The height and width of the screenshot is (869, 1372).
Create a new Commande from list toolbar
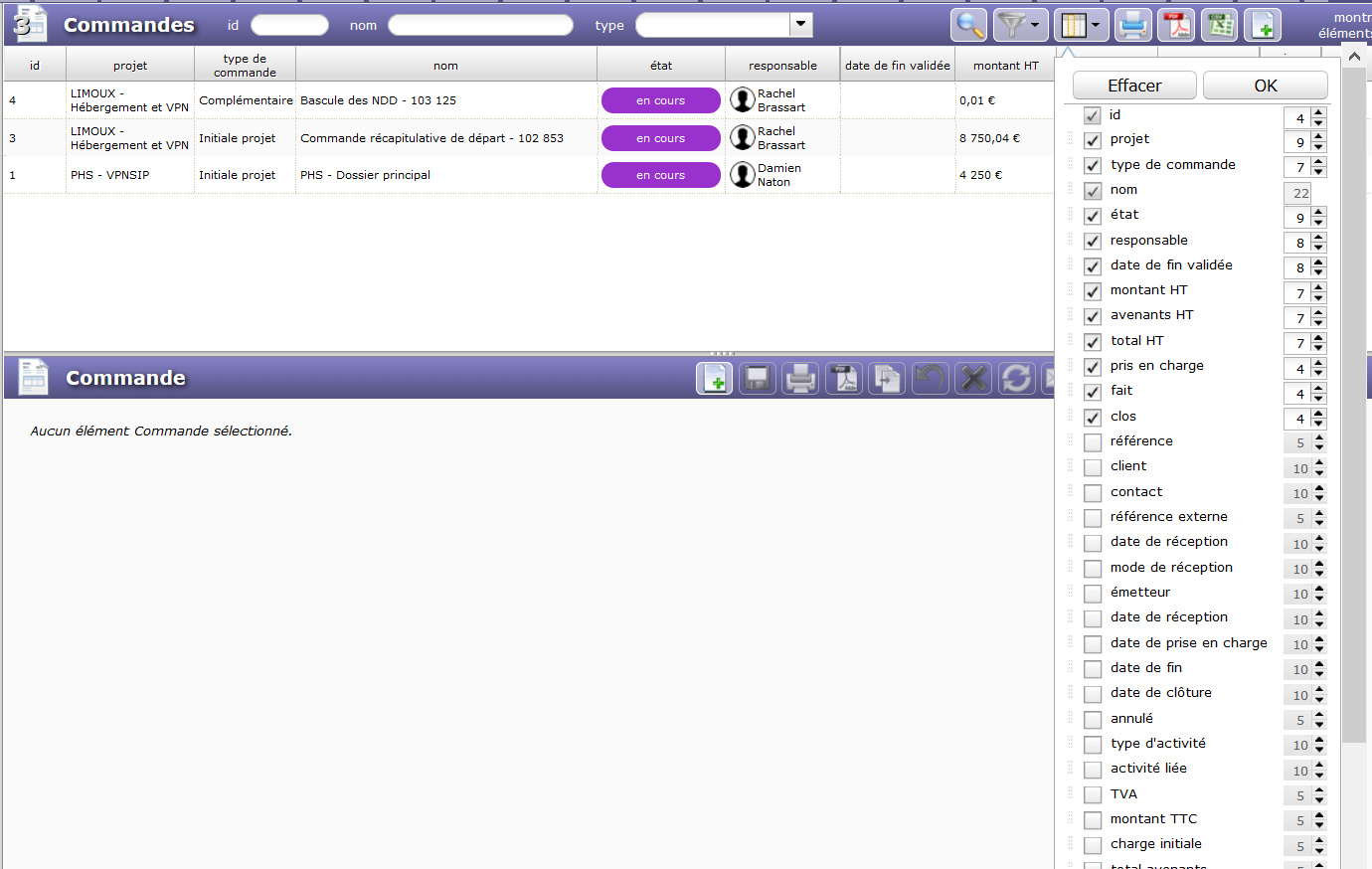coord(1263,25)
